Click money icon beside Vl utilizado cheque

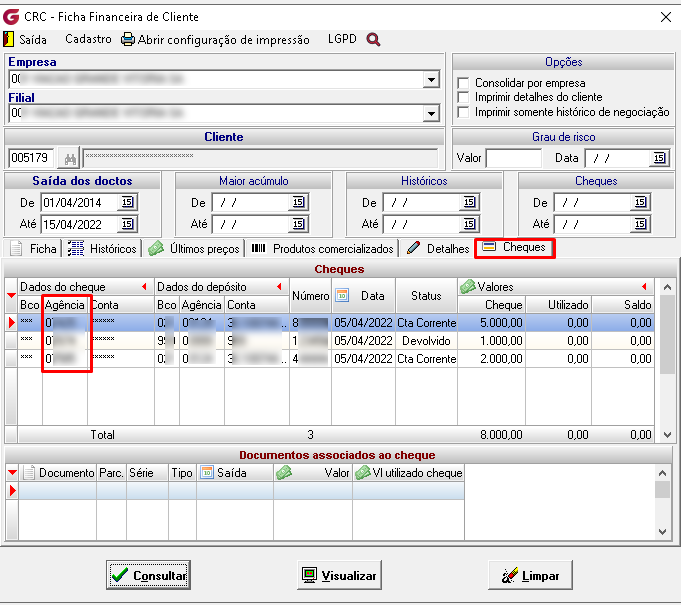tap(363, 473)
